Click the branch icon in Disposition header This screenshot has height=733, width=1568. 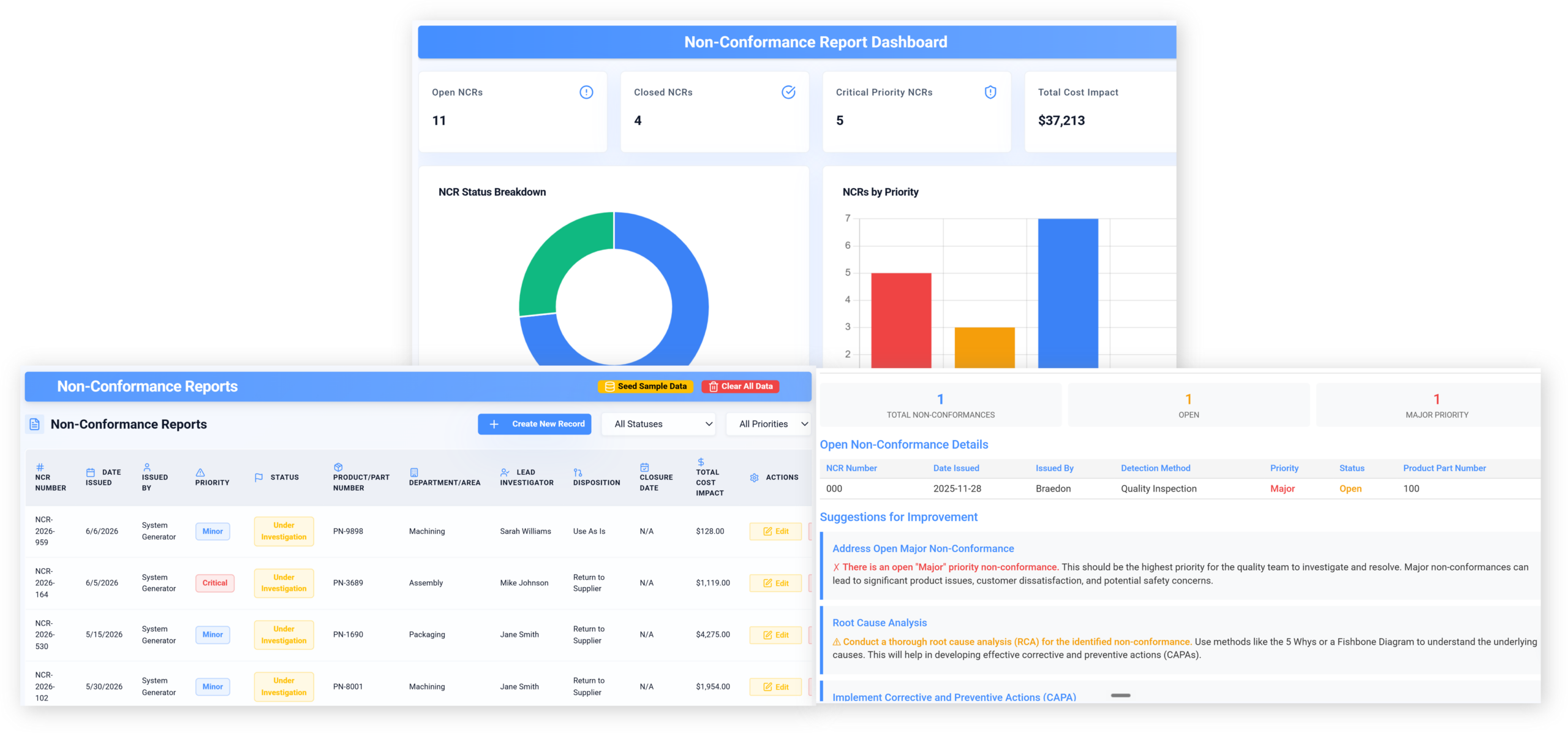pos(578,473)
